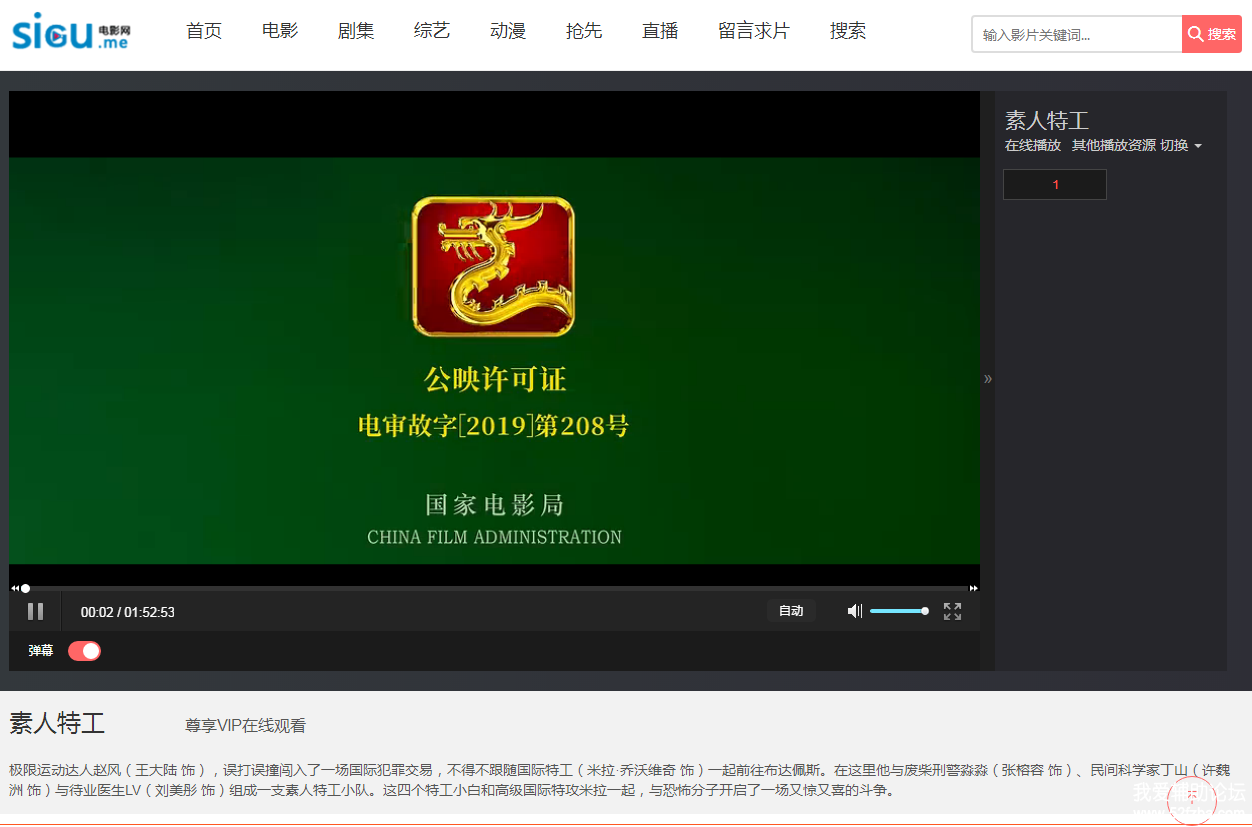The image size is (1252, 827).
Task: Open the 直播 live section
Action: [x=660, y=31]
